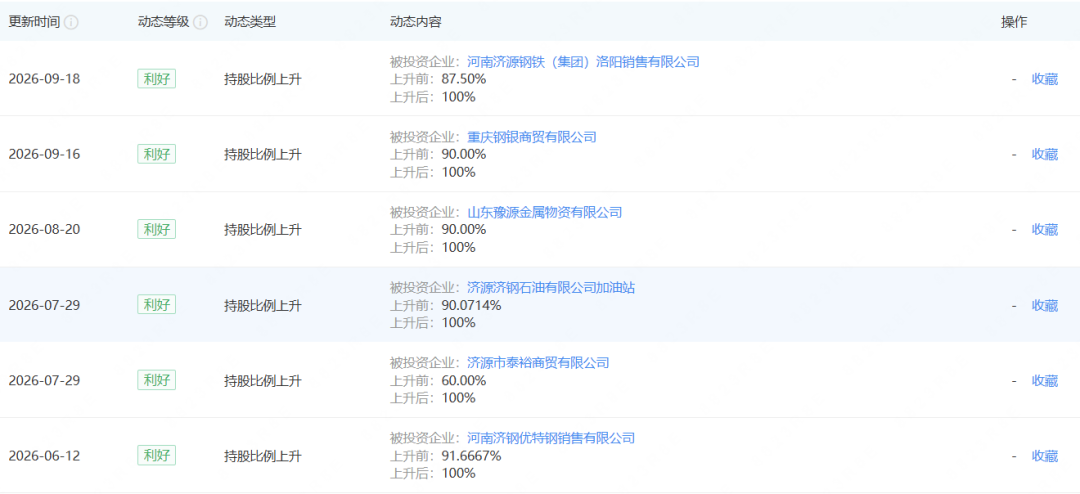The height and width of the screenshot is (494, 1080).
Task: Select date cell 2026-09-18
Action: 44,79
